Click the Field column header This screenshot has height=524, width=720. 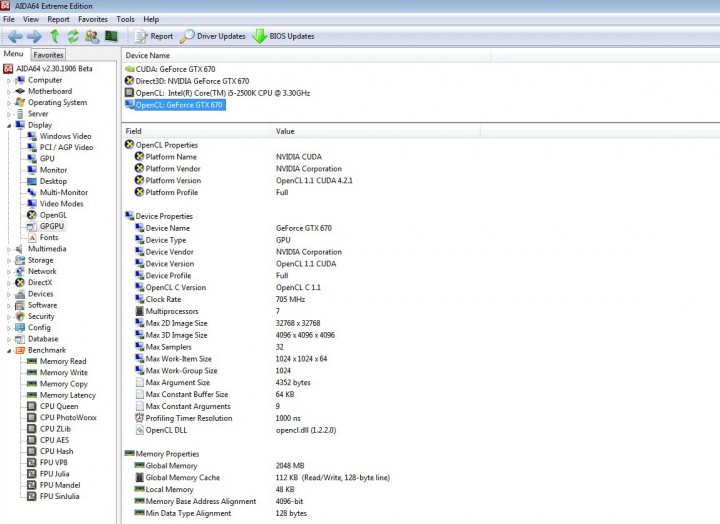click(197, 131)
